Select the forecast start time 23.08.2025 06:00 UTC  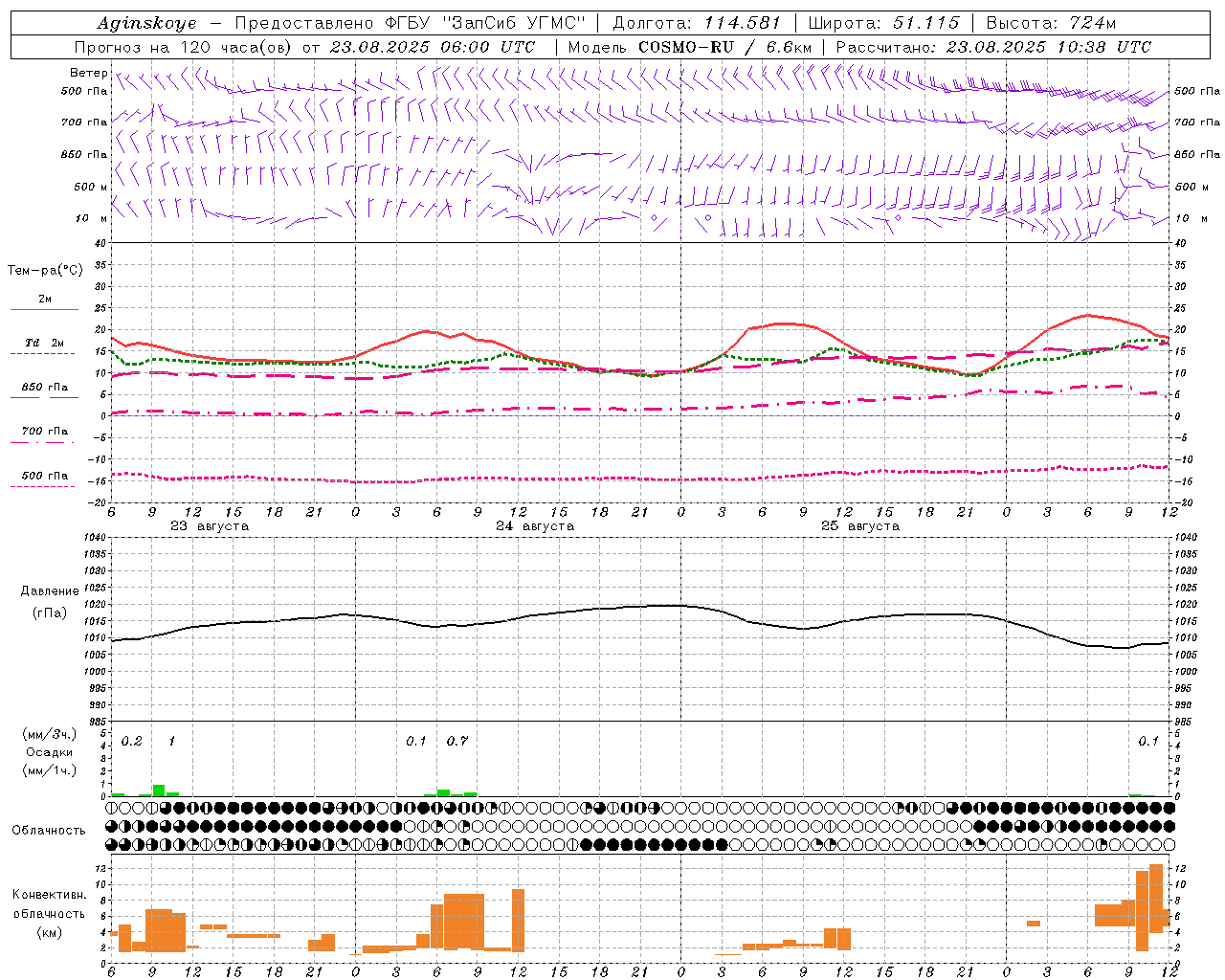tap(433, 47)
